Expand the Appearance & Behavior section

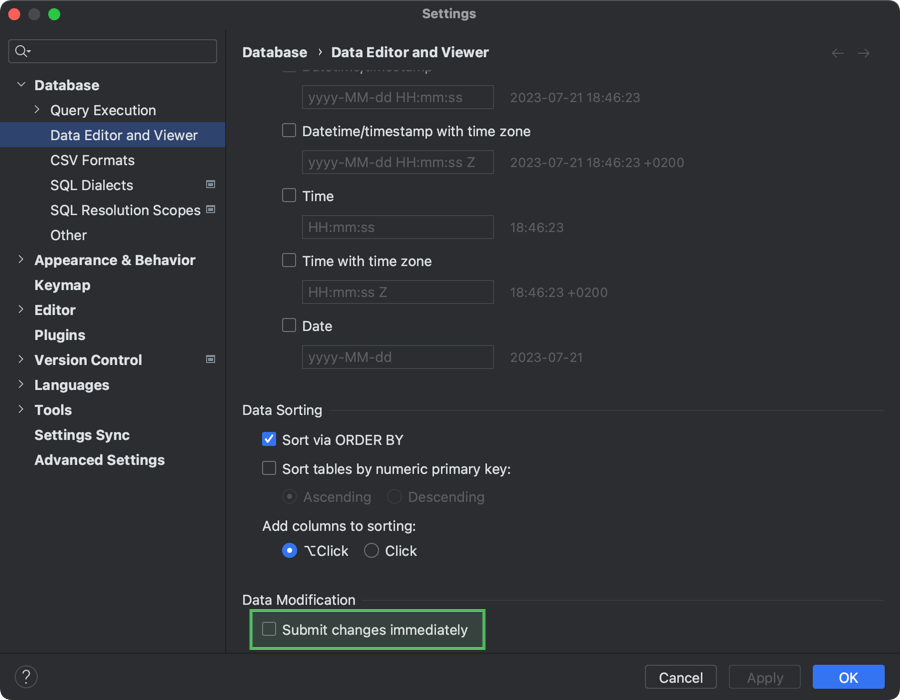[20, 260]
